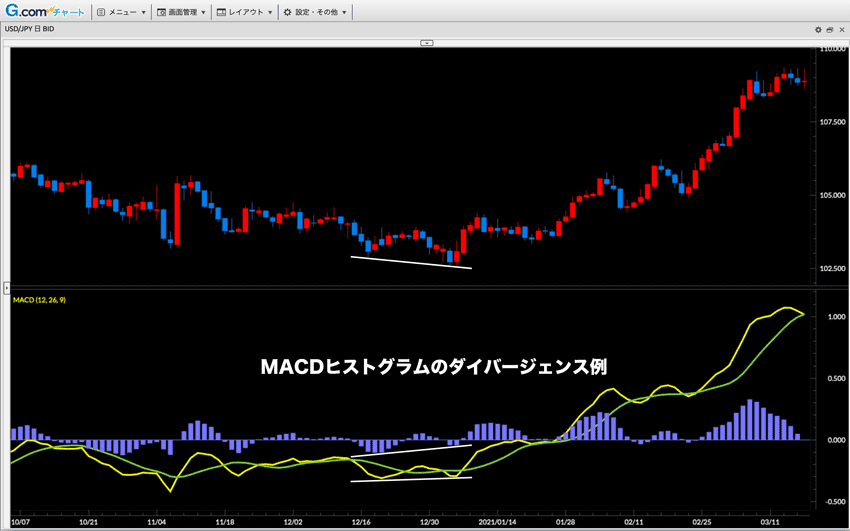Click the menu list icon in the toolbar
This screenshot has width=850, height=531.
[101, 13]
